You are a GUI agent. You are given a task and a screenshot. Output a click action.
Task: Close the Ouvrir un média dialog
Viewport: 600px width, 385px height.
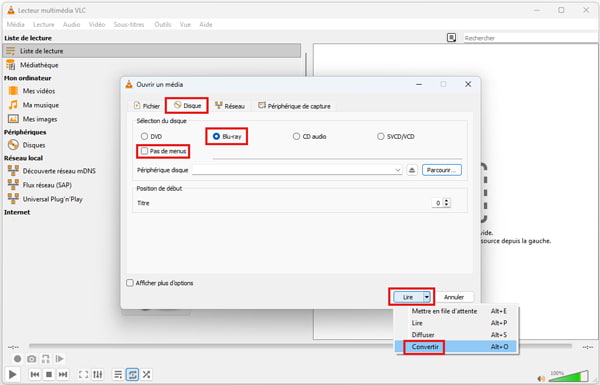pyautogui.click(x=468, y=84)
